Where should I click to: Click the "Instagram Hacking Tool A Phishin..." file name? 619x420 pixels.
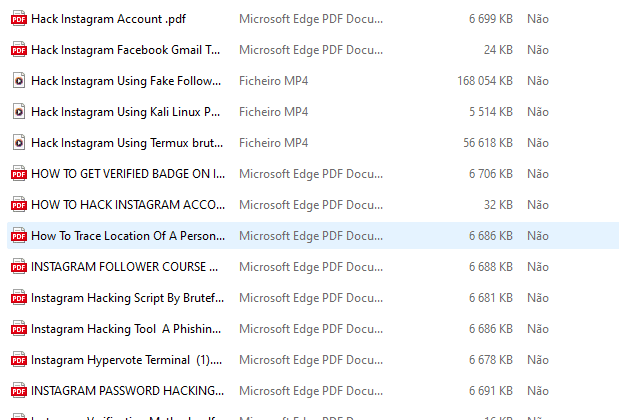click(x=126, y=329)
